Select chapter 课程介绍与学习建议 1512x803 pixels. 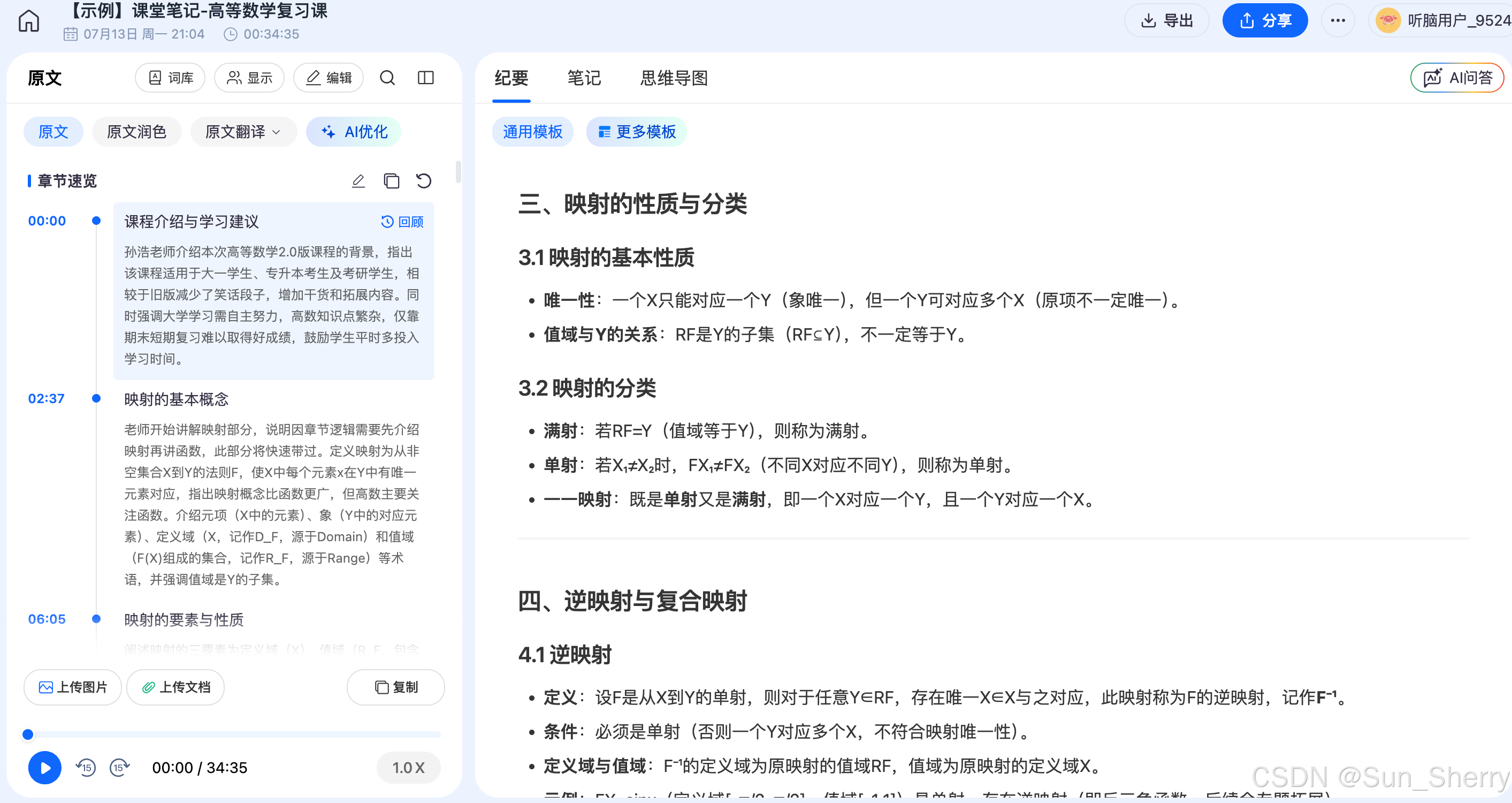pyautogui.click(x=192, y=222)
